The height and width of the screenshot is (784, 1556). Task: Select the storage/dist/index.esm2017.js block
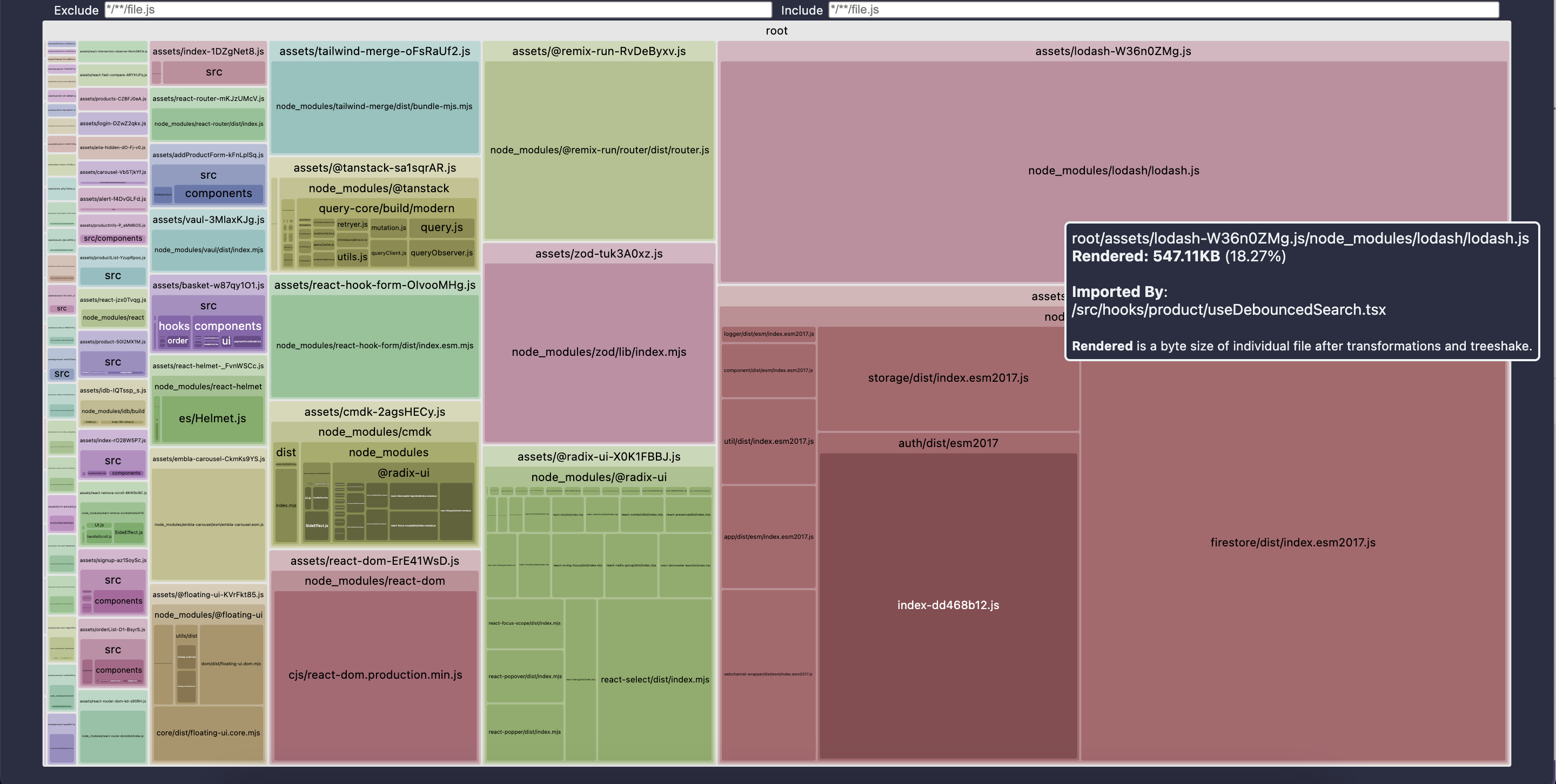(x=948, y=378)
